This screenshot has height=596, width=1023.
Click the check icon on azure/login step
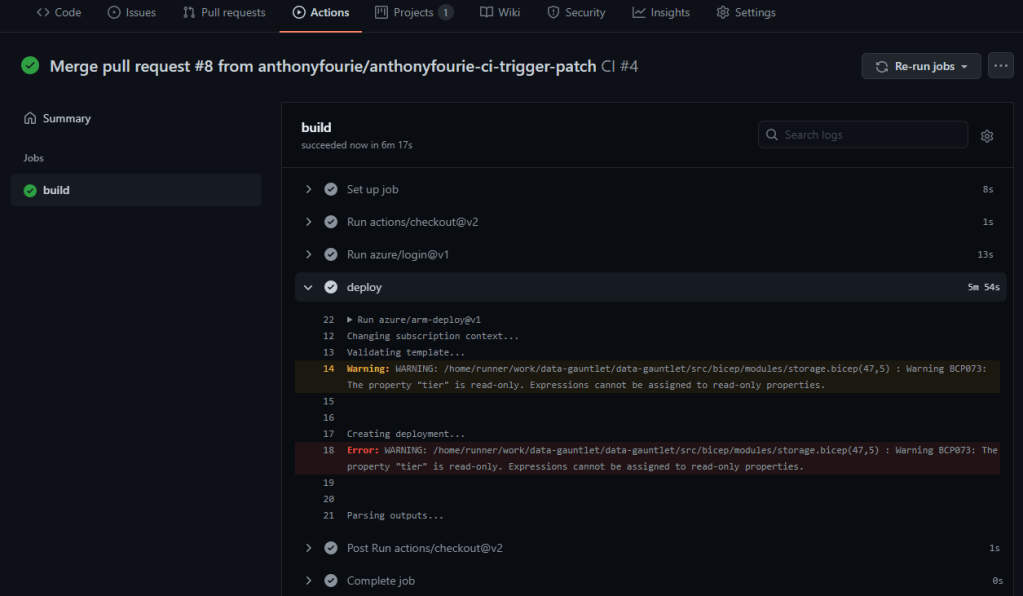(x=331, y=254)
